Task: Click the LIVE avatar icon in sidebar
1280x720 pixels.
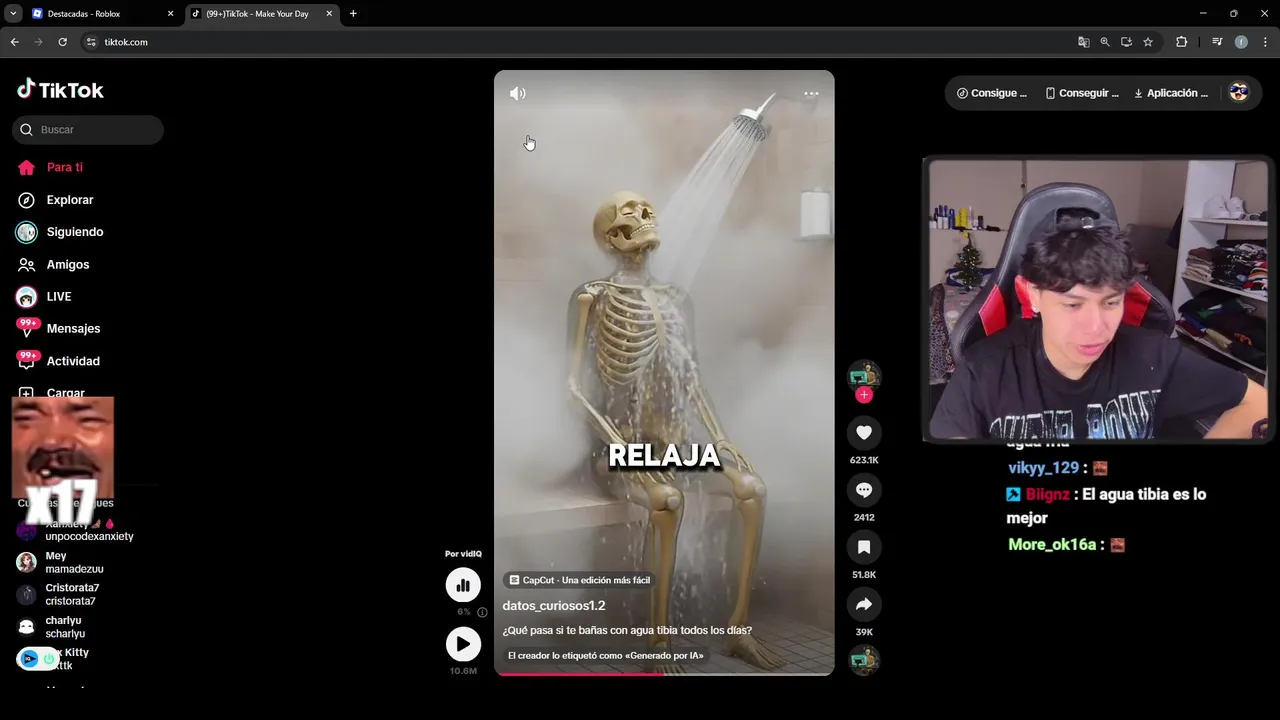Action: point(27,297)
